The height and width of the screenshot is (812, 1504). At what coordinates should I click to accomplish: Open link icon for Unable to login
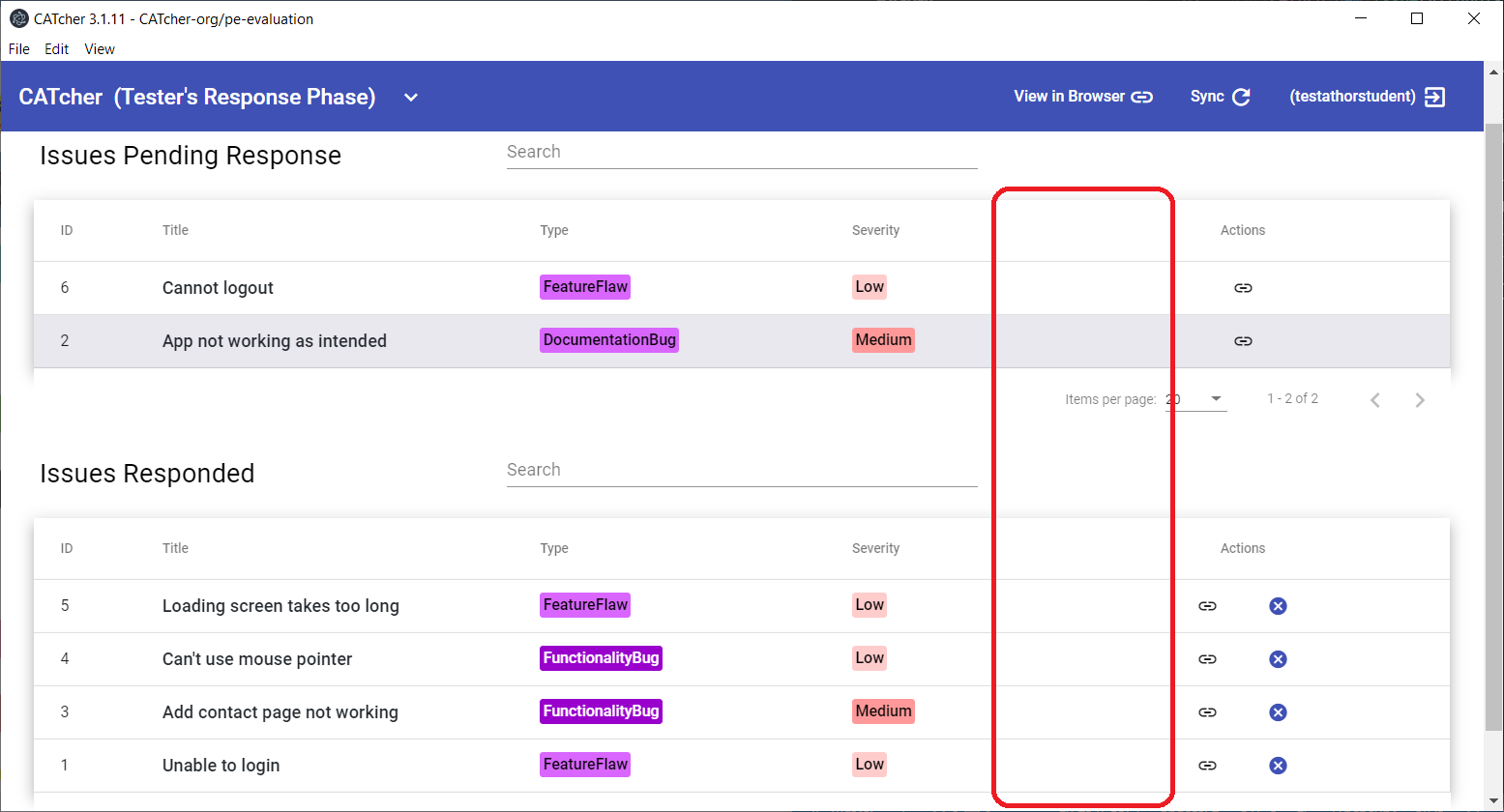click(x=1207, y=766)
